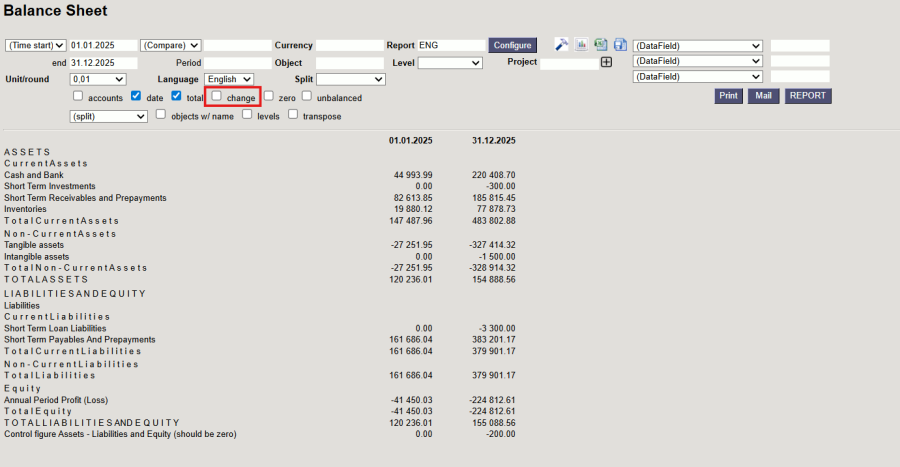Toggle the accounts checkbox
The height and width of the screenshot is (467, 900).
tap(78, 97)
